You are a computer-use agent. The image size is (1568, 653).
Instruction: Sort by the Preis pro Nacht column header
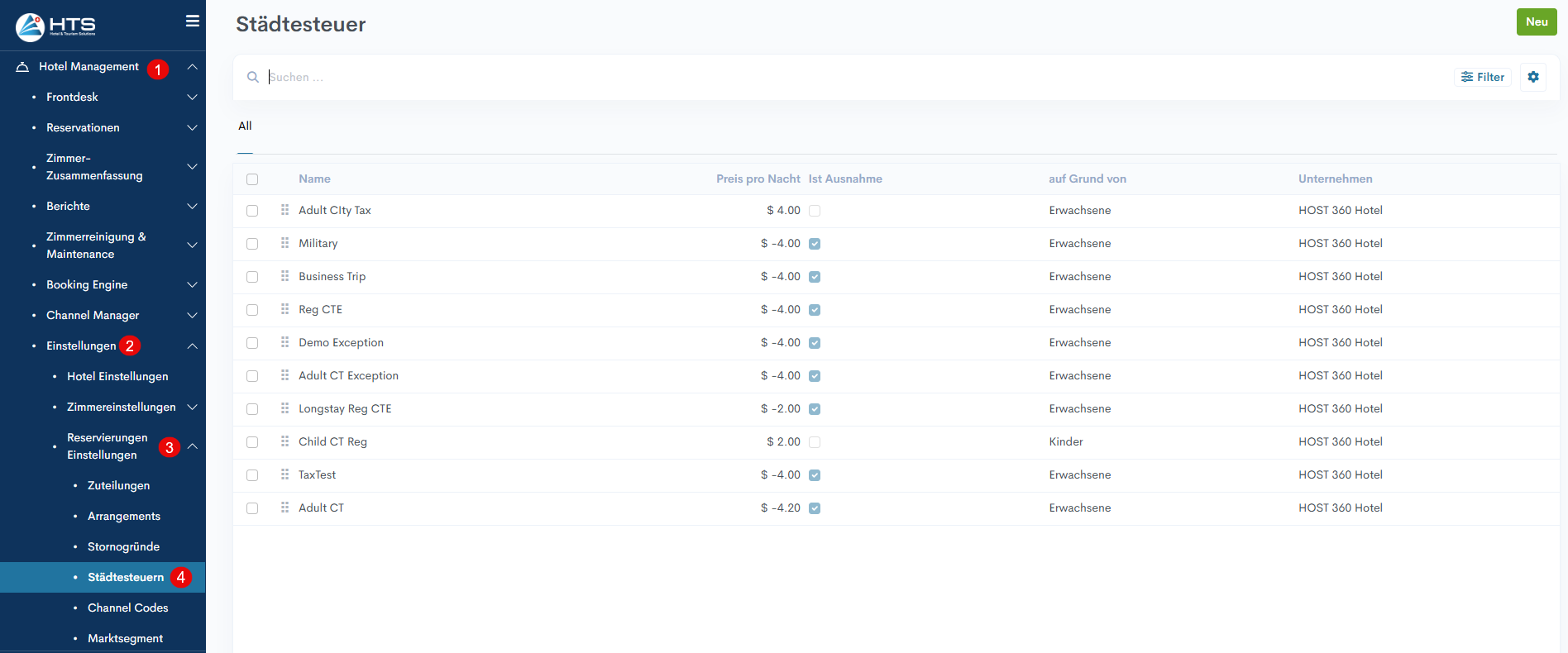tap(758, 179)
